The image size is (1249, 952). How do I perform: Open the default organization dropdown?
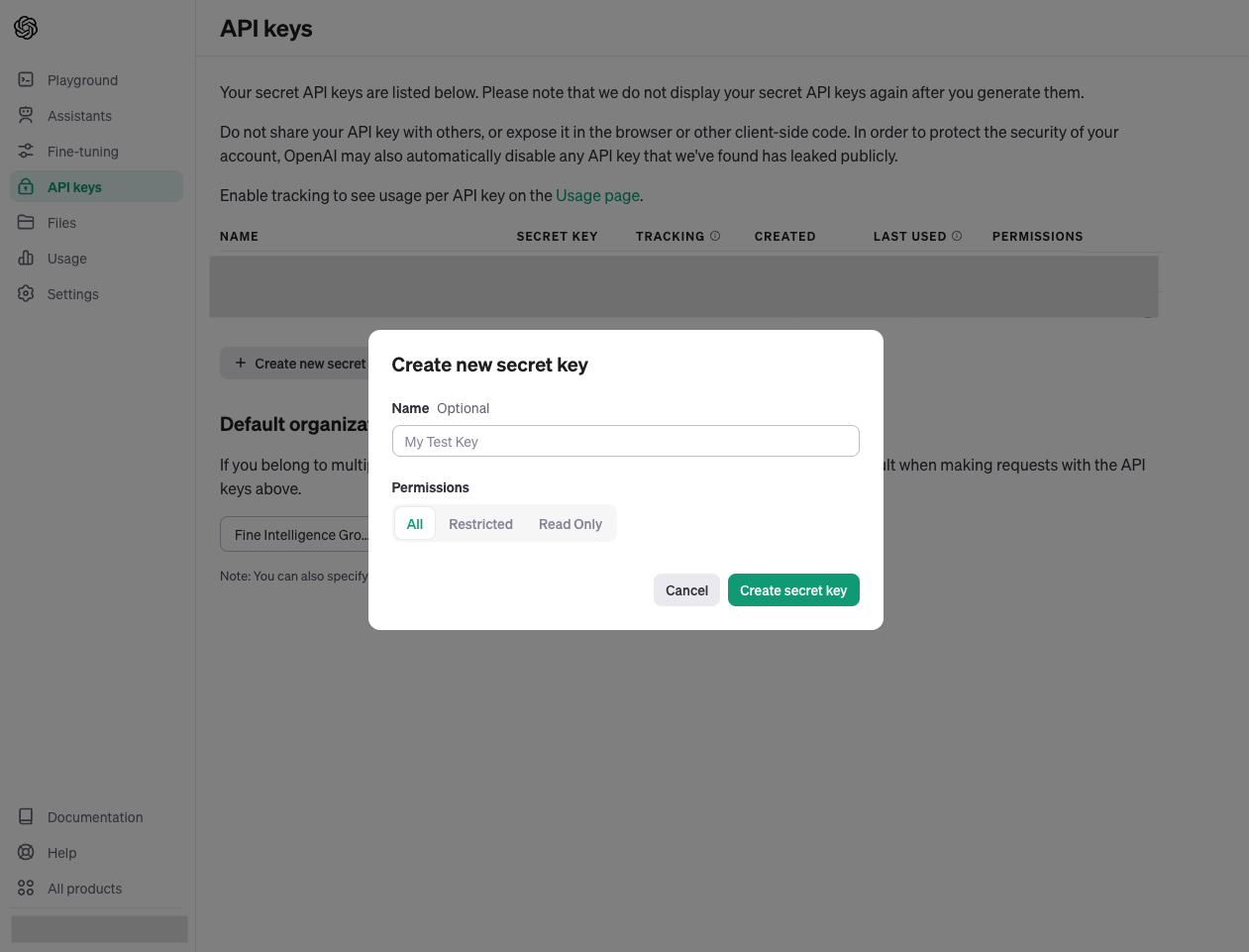click(x=295, y=535)
